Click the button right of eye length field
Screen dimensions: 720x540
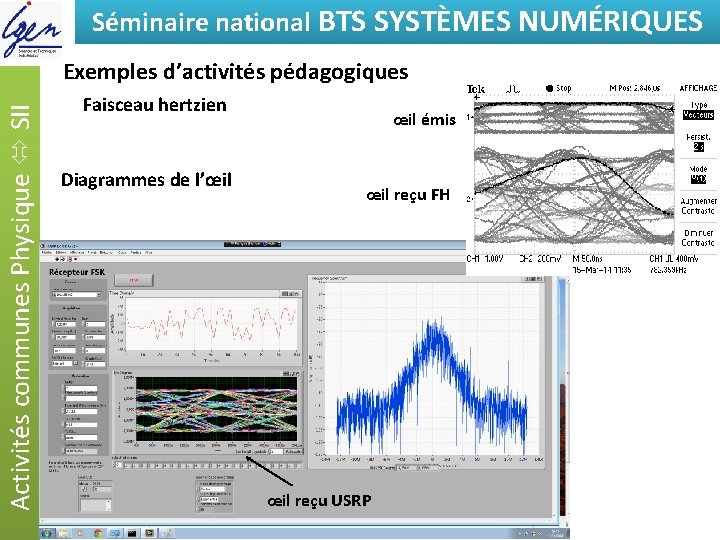click(x=292, y=451)
